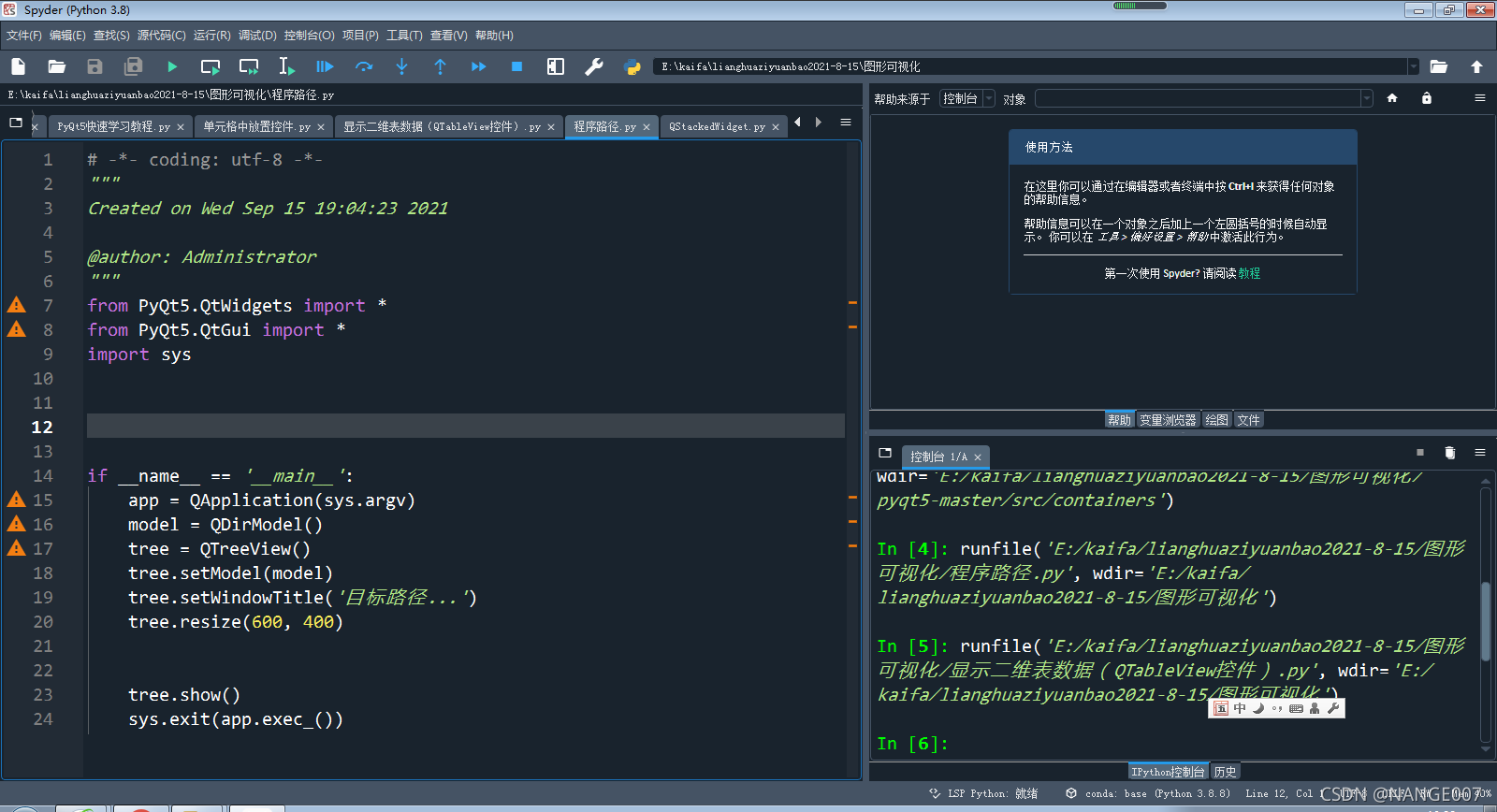Click the warning icon on line 15

17,500
